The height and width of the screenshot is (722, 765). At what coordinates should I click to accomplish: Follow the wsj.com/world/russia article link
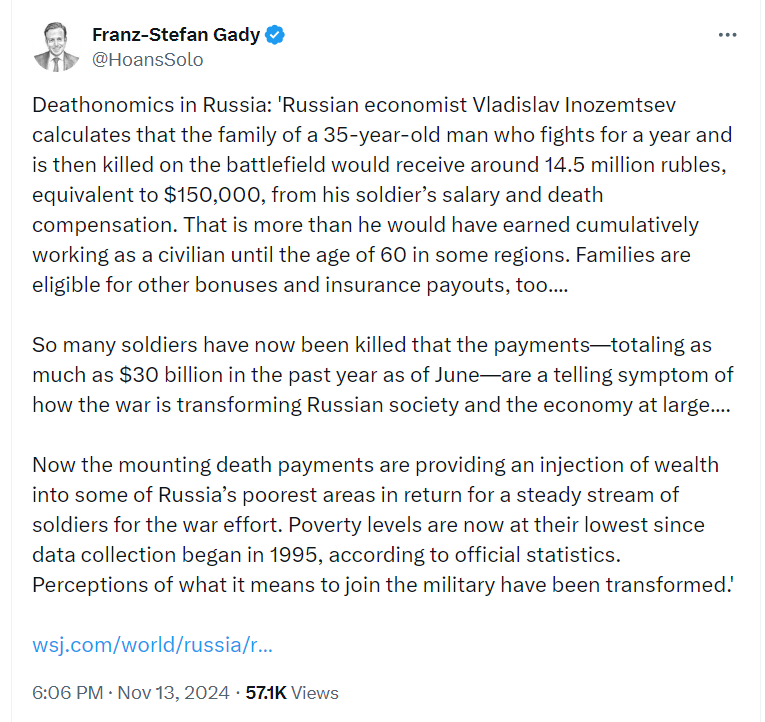[x=152, y=644]
